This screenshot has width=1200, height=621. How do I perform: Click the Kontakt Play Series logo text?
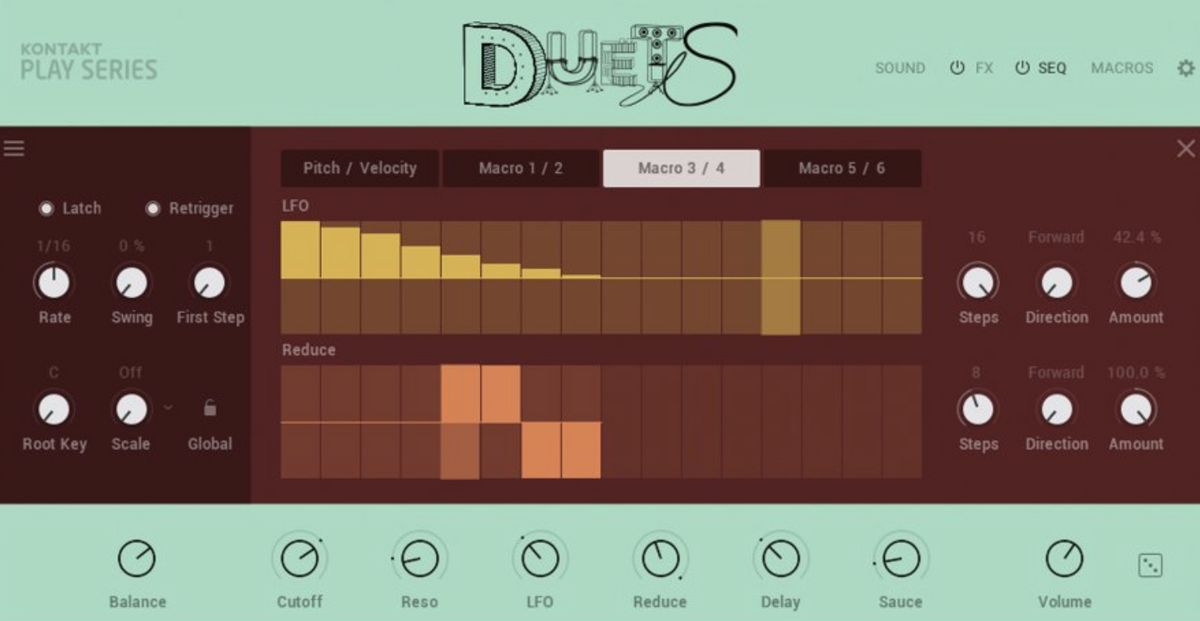coord(89,62)
